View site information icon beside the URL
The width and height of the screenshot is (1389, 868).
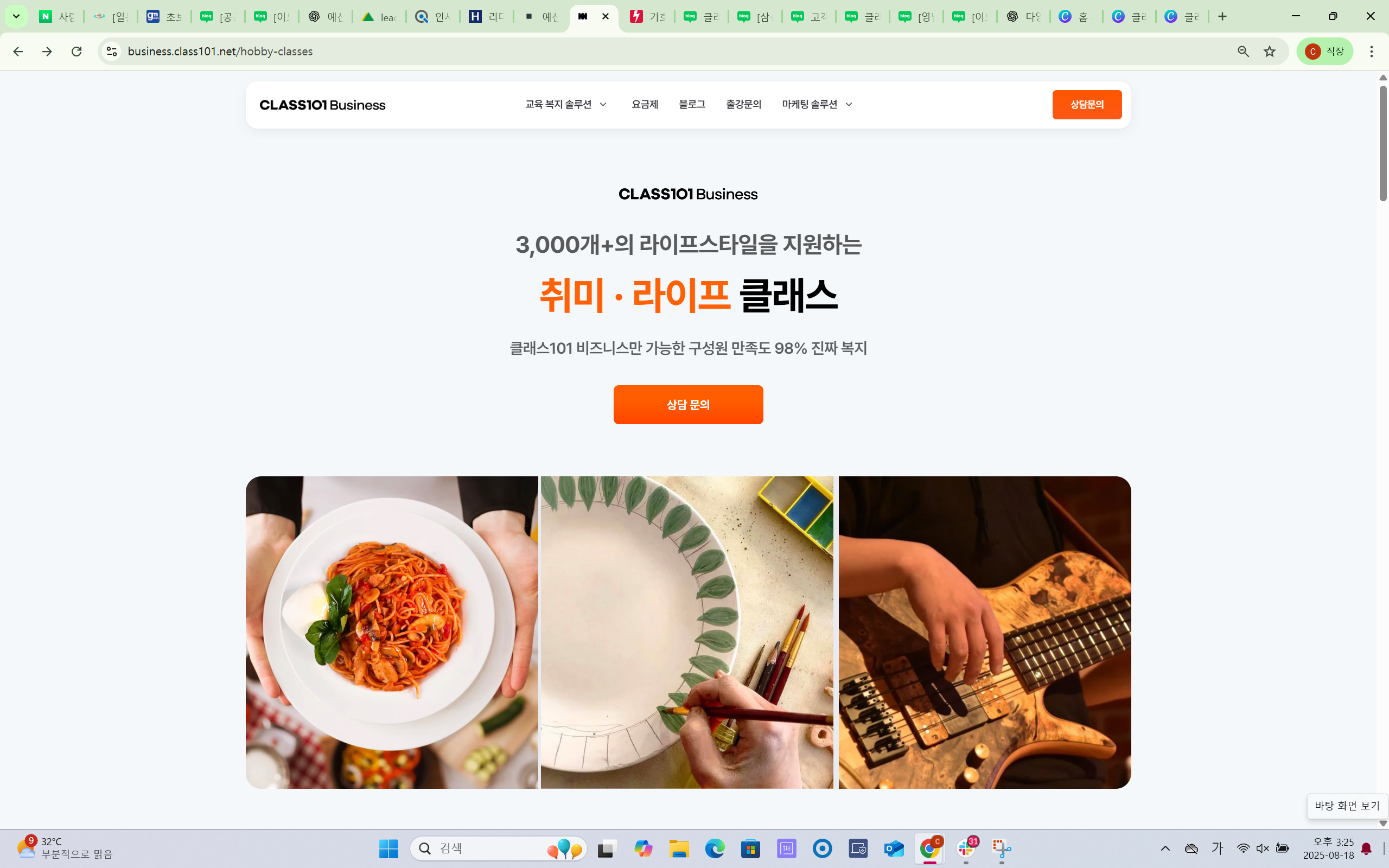coord(112,52)
